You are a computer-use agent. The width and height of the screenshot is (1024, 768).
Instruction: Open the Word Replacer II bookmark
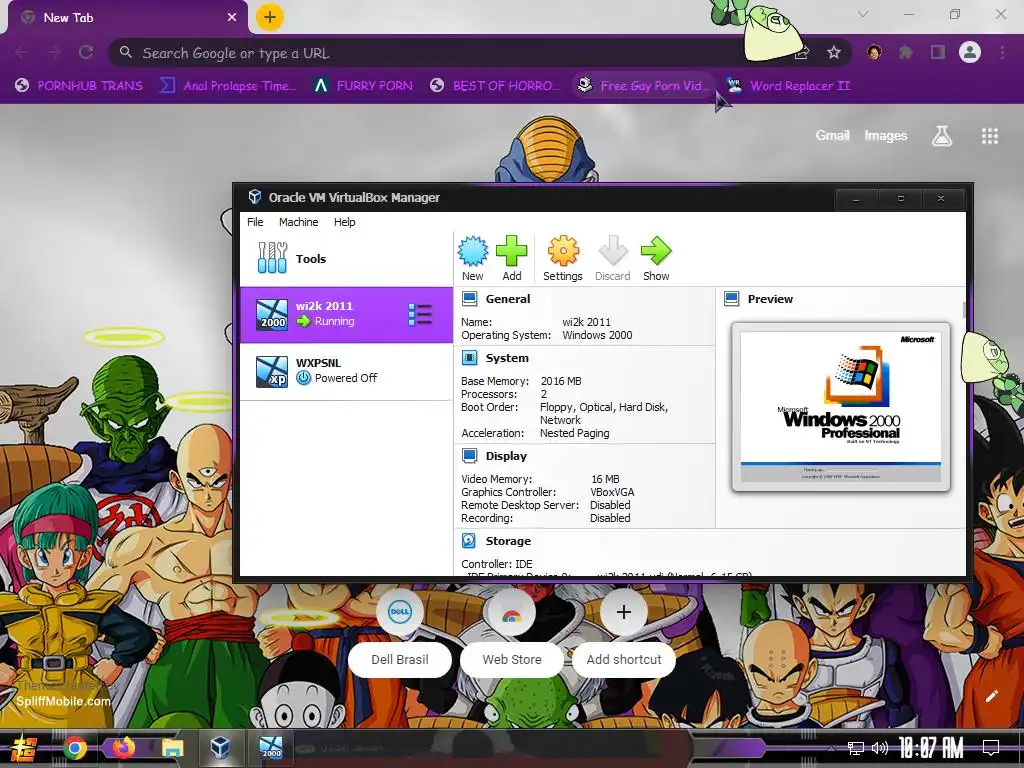point(790,86)
